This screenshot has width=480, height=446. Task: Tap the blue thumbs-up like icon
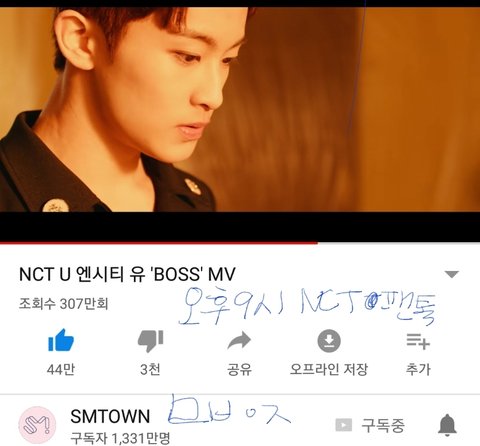pos(61,340)
